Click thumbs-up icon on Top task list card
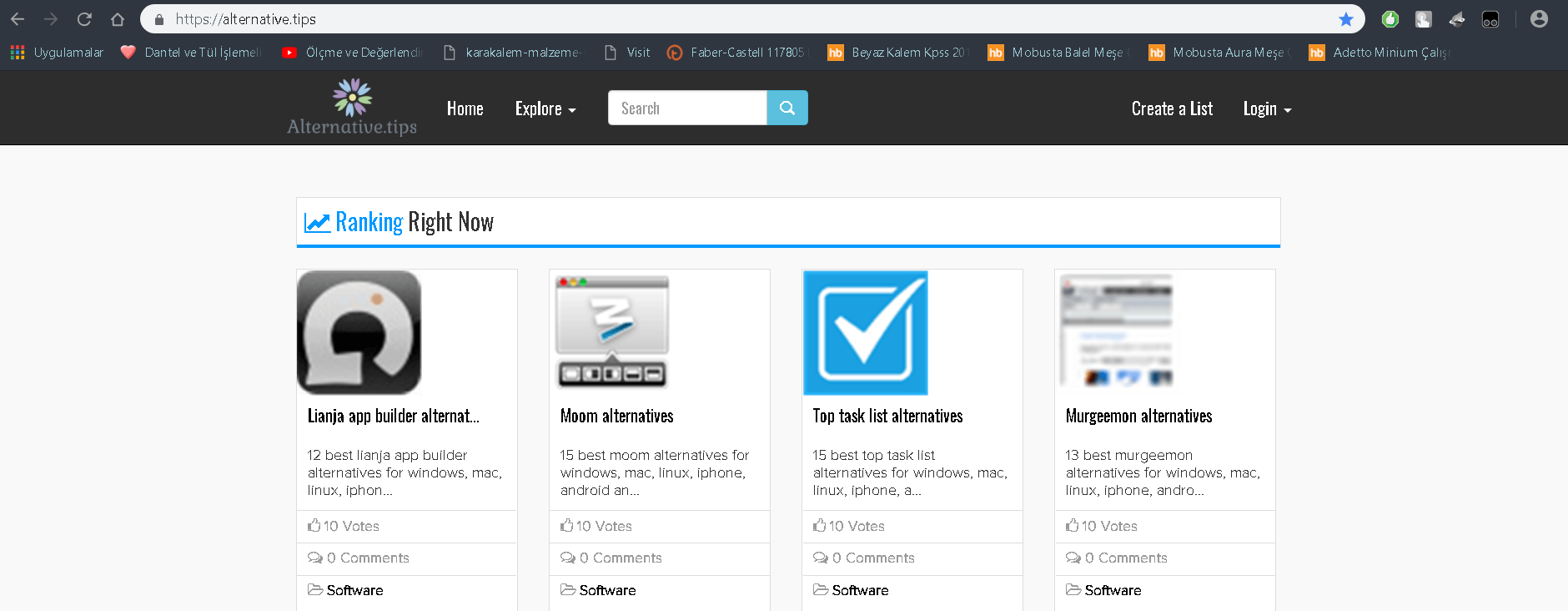The height and width of the screenshot is (611, 1568). tap(819, 525)
